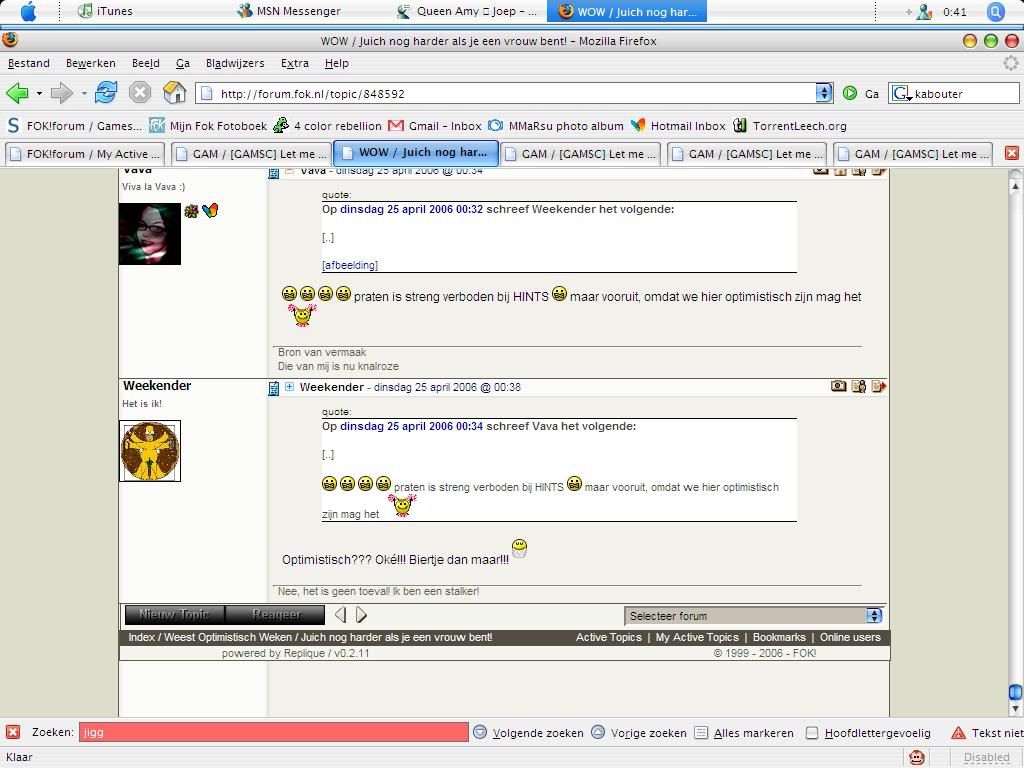Open the Bladwijzers menu
Viewport: 1024px width, 768px height.
[235, 63]
